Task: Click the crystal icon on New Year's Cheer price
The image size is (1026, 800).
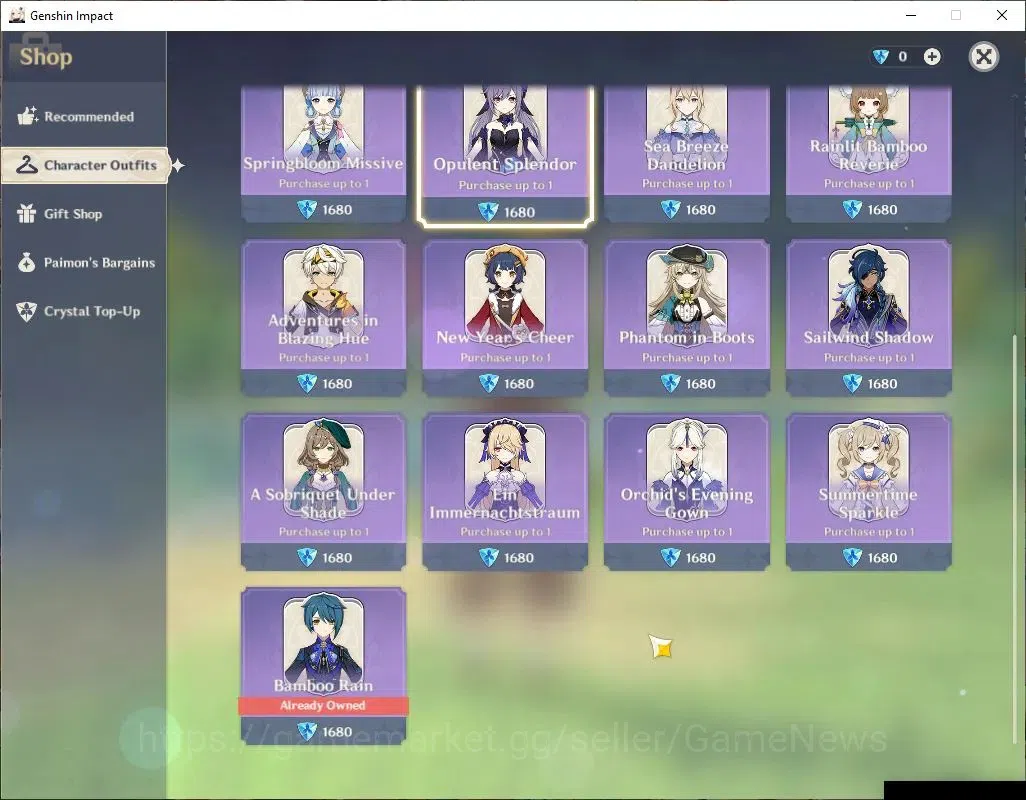Action: [489, 383]
